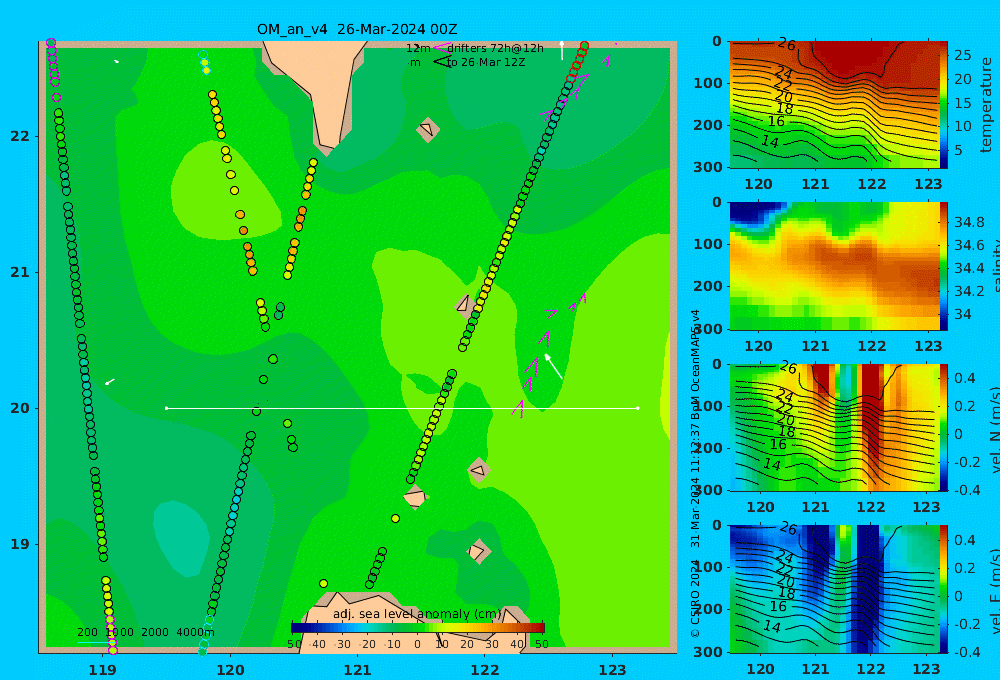This screenshot has width=1000, height=680.
Task: Select the 'adj. sea level anomaly (cm)' label
Action: click(417, 614)
